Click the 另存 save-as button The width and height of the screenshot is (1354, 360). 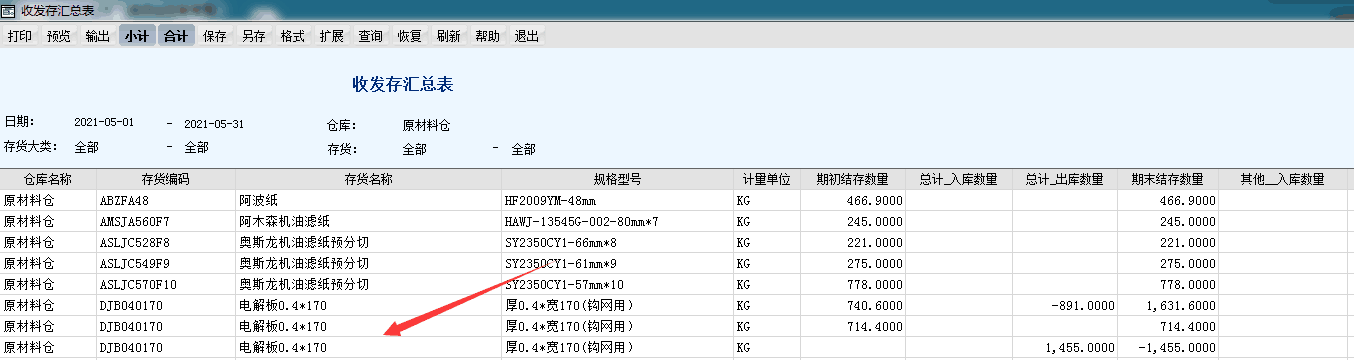click(x=254, y=36)
